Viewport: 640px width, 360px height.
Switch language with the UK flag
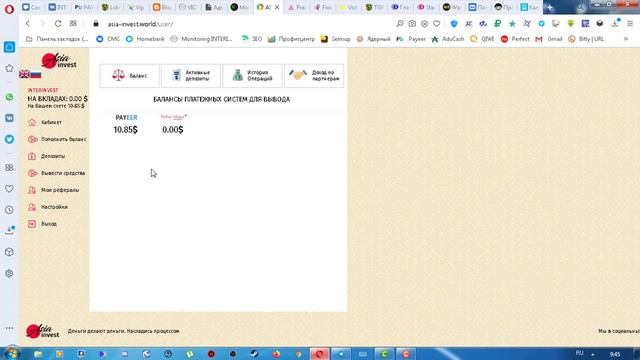pyautogui.click(x=24, y=74)
